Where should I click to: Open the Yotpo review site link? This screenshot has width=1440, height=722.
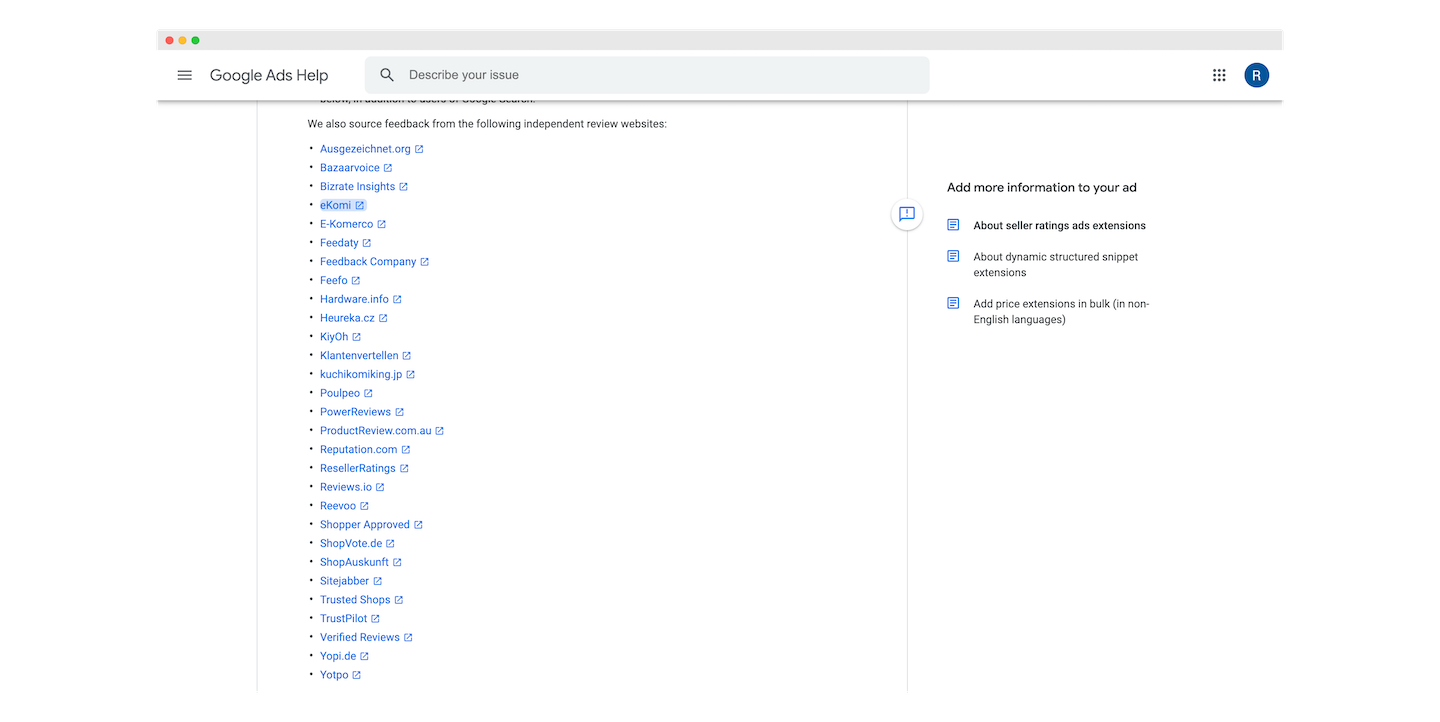tap(334, 675)
